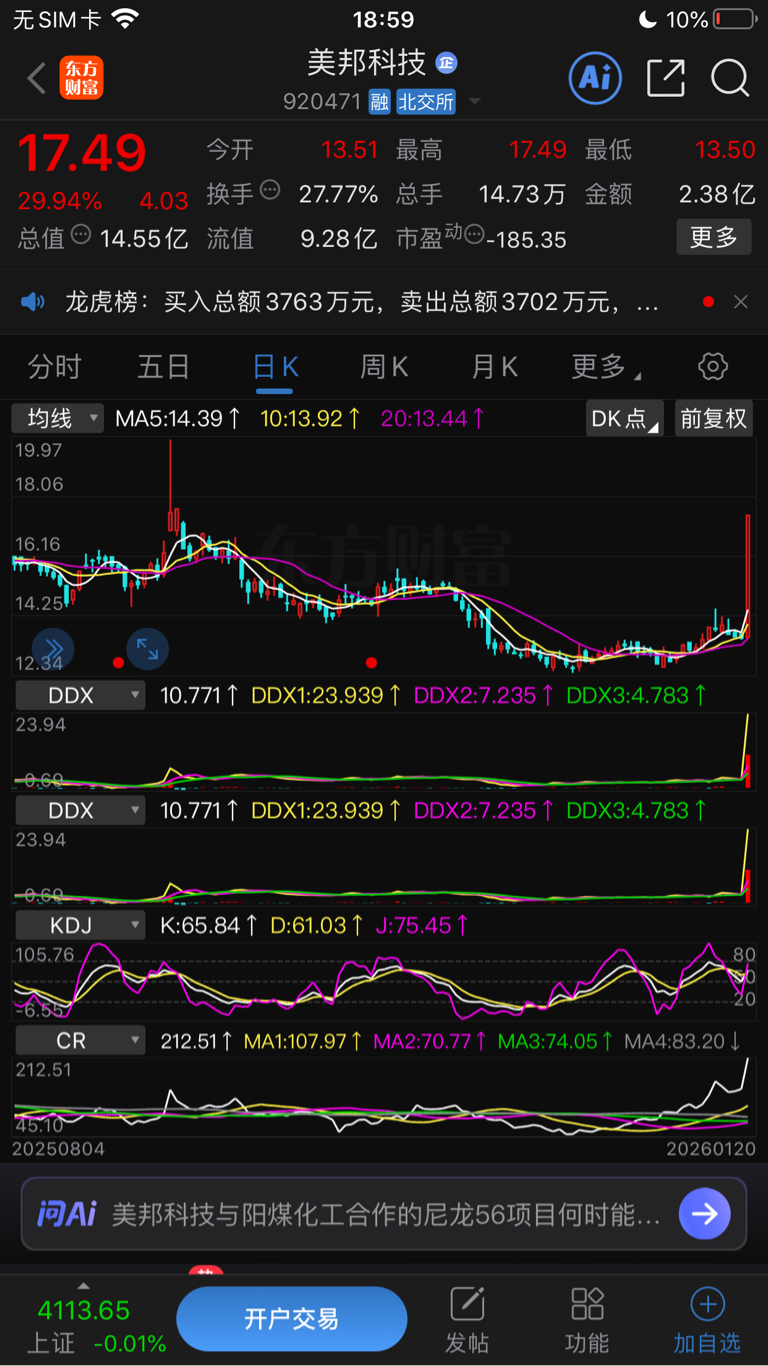Expand the 更多 chart period menu

(x=607, y=367)
